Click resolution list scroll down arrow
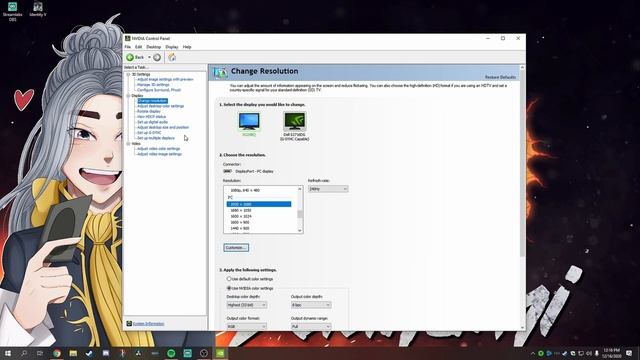Image resolution: width=640 pixels, height=360 pixels. point(300,231)
